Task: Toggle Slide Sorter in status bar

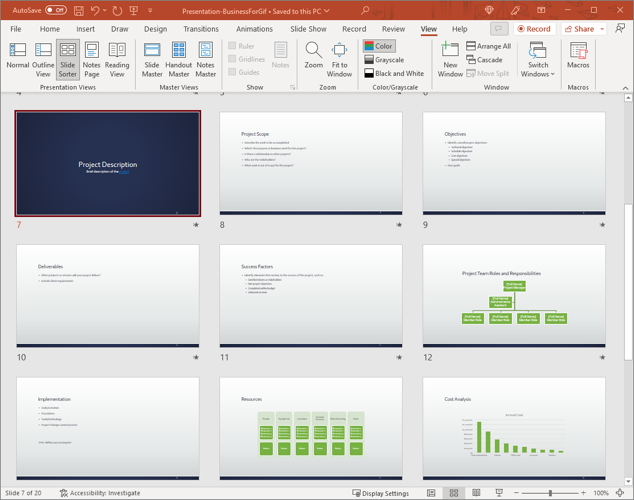Action: (x=454, y=493)
